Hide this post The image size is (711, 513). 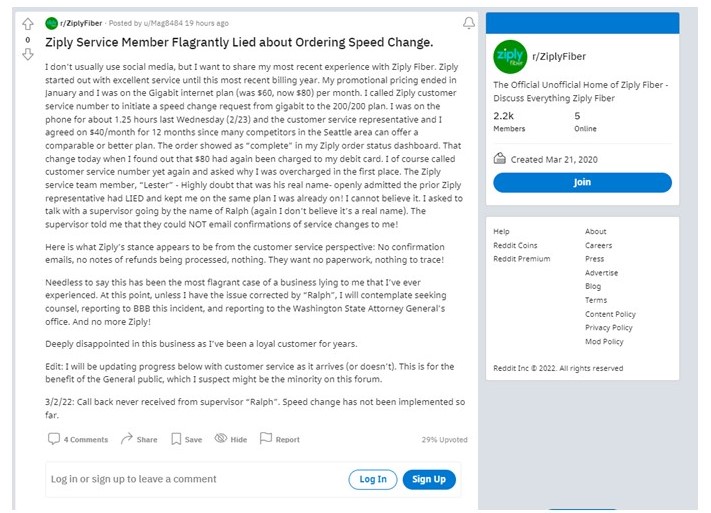pos(231,439)
